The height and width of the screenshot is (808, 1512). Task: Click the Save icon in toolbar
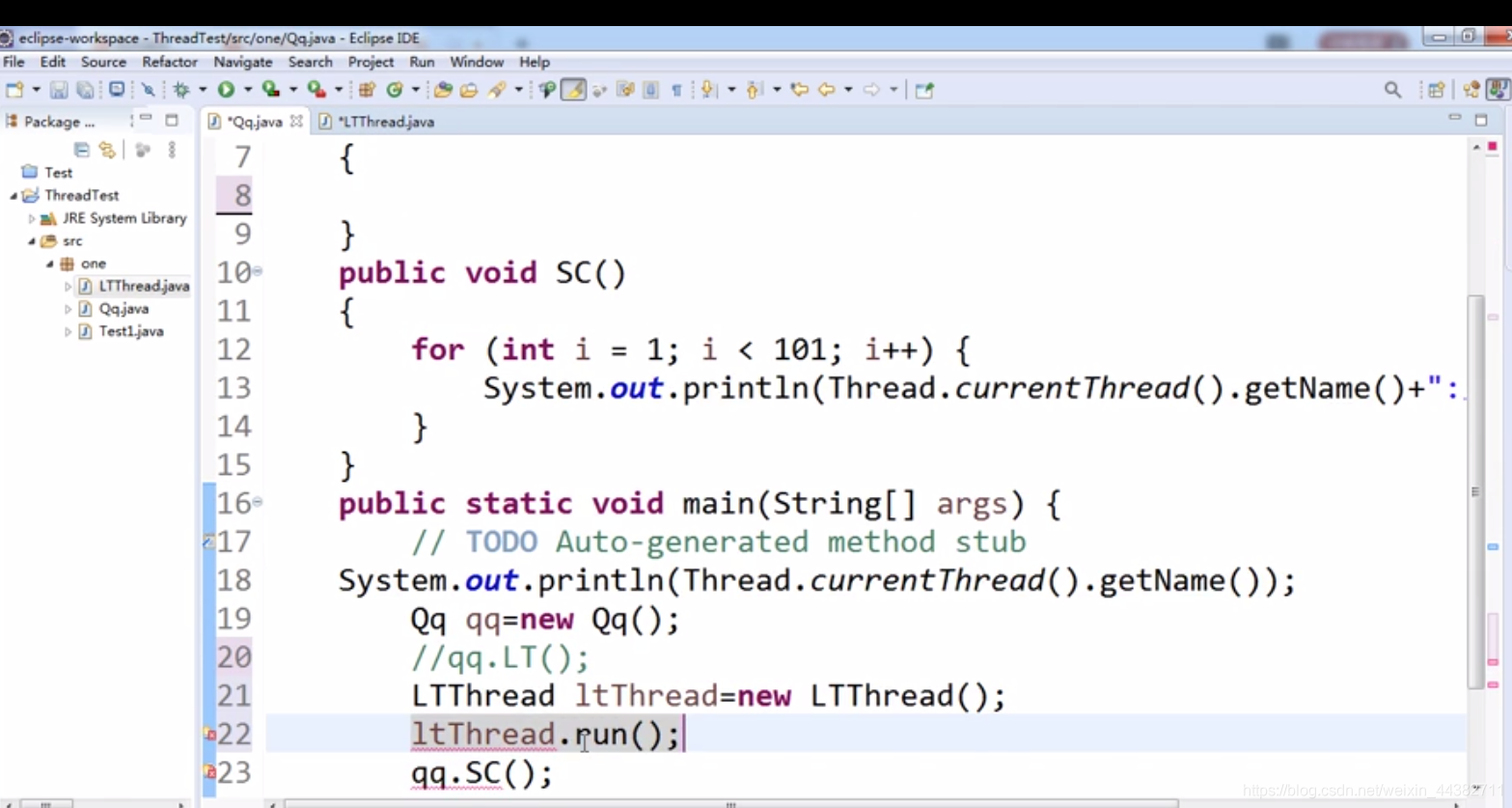click(x=59, y=90)
